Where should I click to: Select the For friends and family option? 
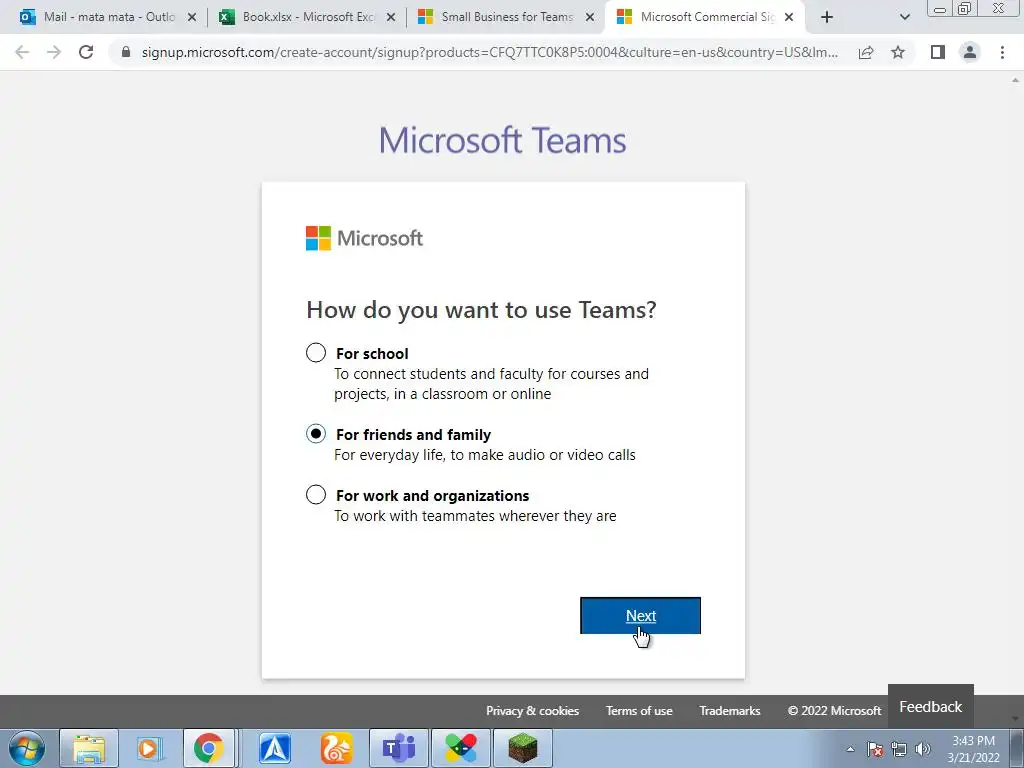coord(316,434)
